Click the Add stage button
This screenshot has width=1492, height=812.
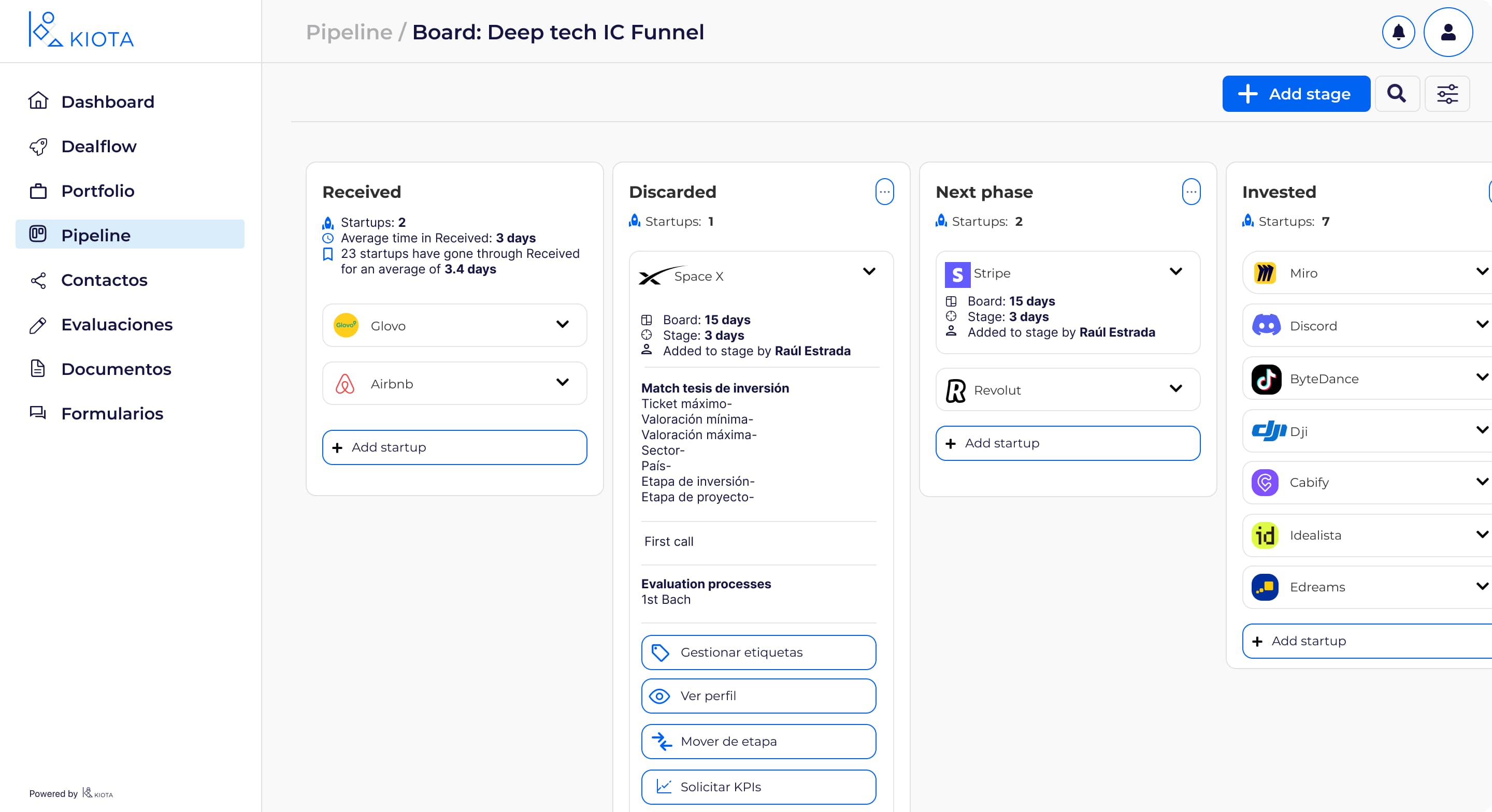tap(1296, 93)
